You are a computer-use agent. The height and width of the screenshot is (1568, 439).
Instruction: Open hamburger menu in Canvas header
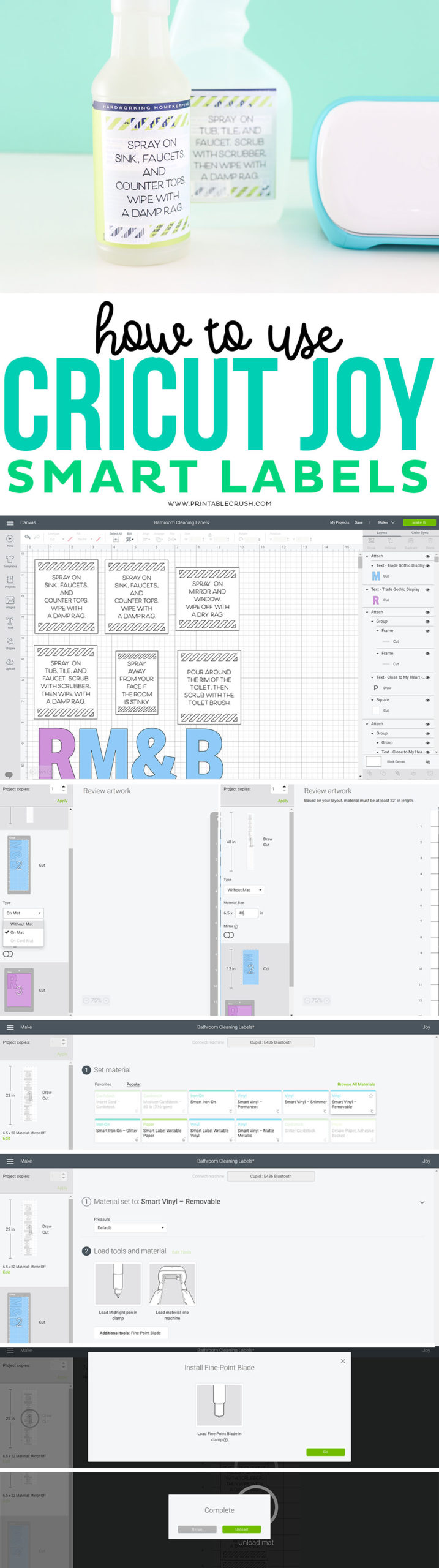(10, 522)
